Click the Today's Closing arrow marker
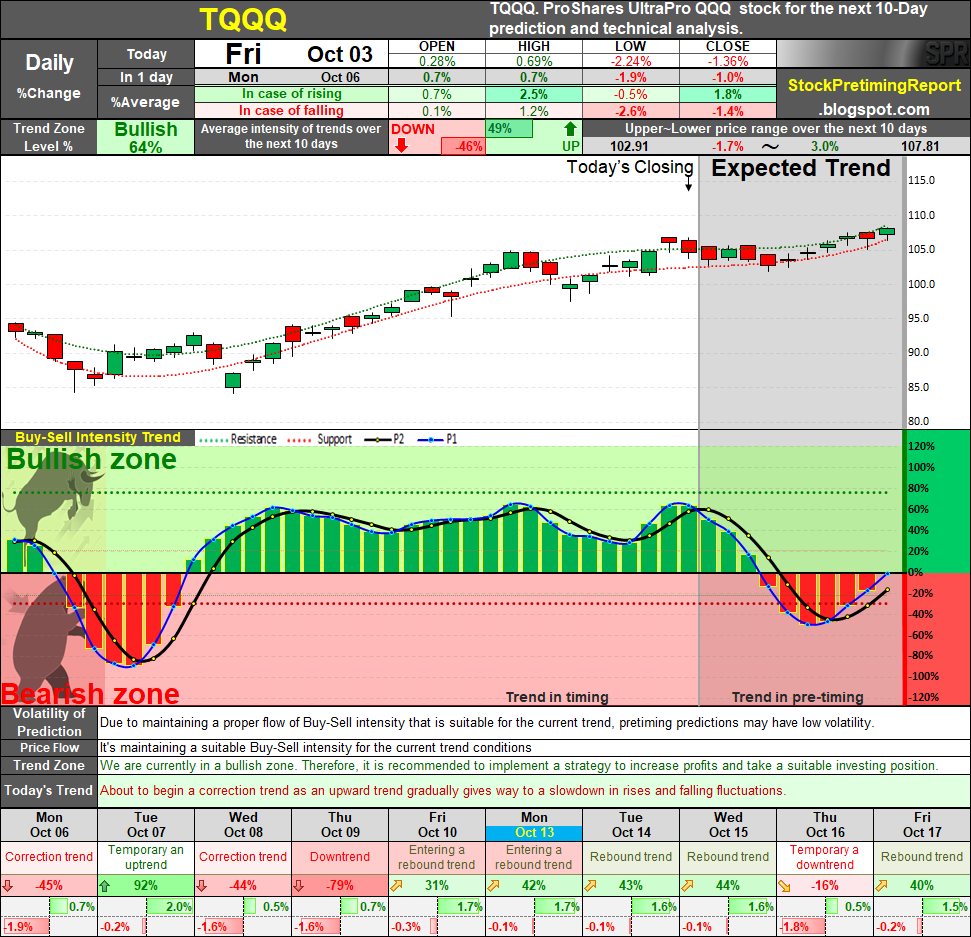This screenshot has width=971, height=937. click(x=689, y=184)
